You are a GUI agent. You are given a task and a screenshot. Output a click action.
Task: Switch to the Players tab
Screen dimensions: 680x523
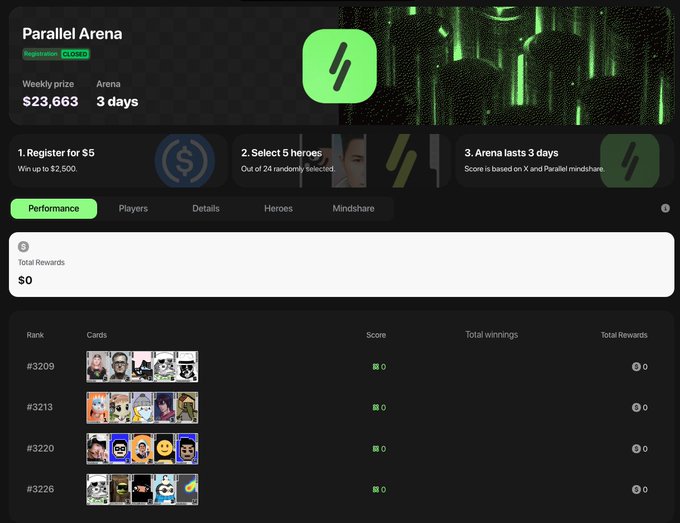click(x=133, y=208)
